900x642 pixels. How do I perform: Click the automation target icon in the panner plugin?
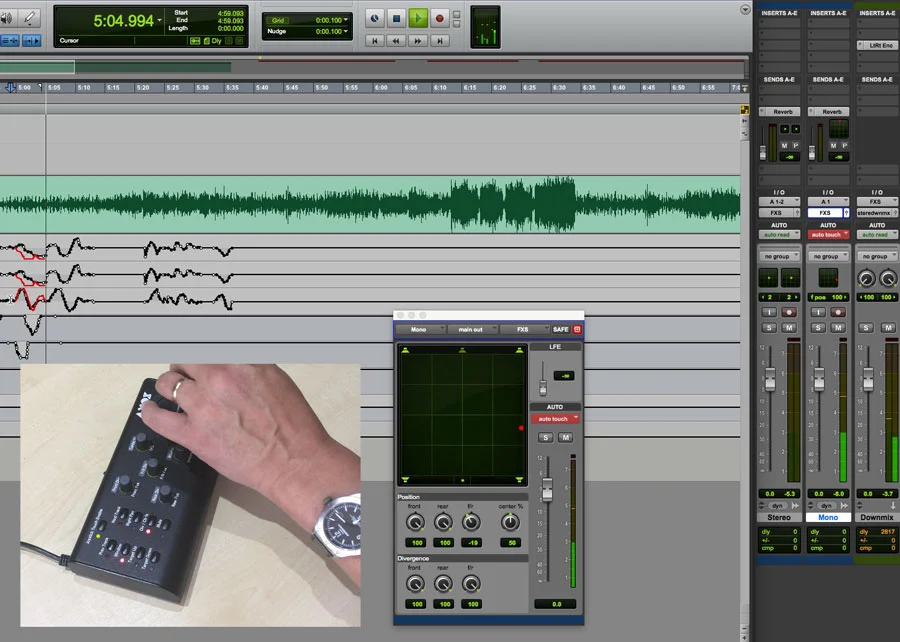click(x=577, y=329)
